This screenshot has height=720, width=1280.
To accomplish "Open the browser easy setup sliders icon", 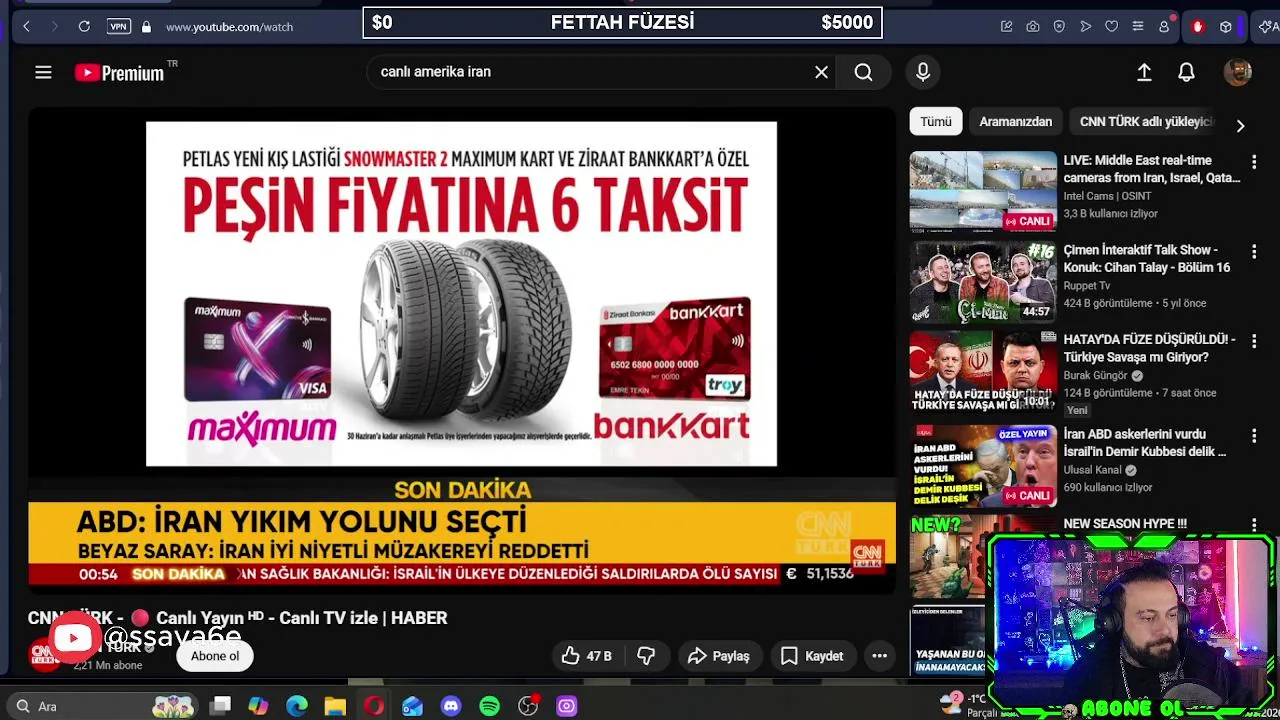I will (x=1137, y=27).
